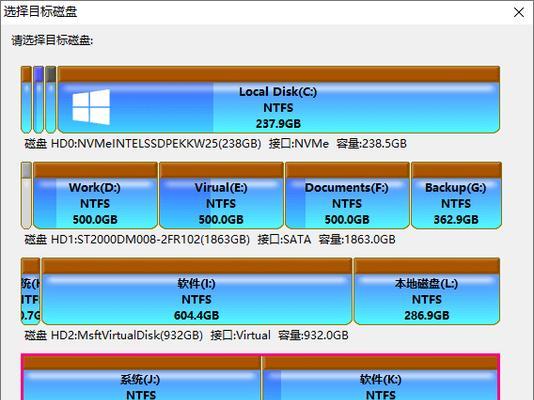Click the gray-topped small partition on HD0
The image size is (534, 400).
[x=50, y=99]
